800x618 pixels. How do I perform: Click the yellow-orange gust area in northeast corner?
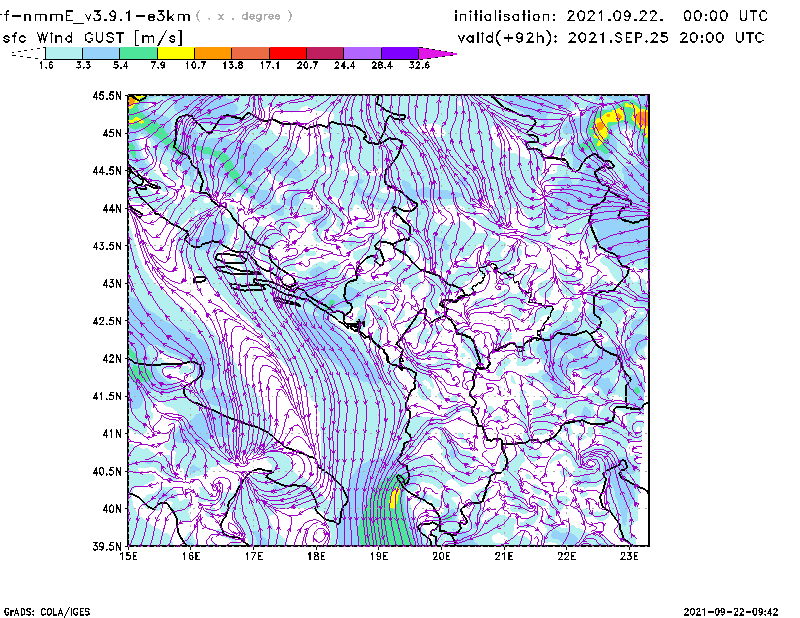620,122
